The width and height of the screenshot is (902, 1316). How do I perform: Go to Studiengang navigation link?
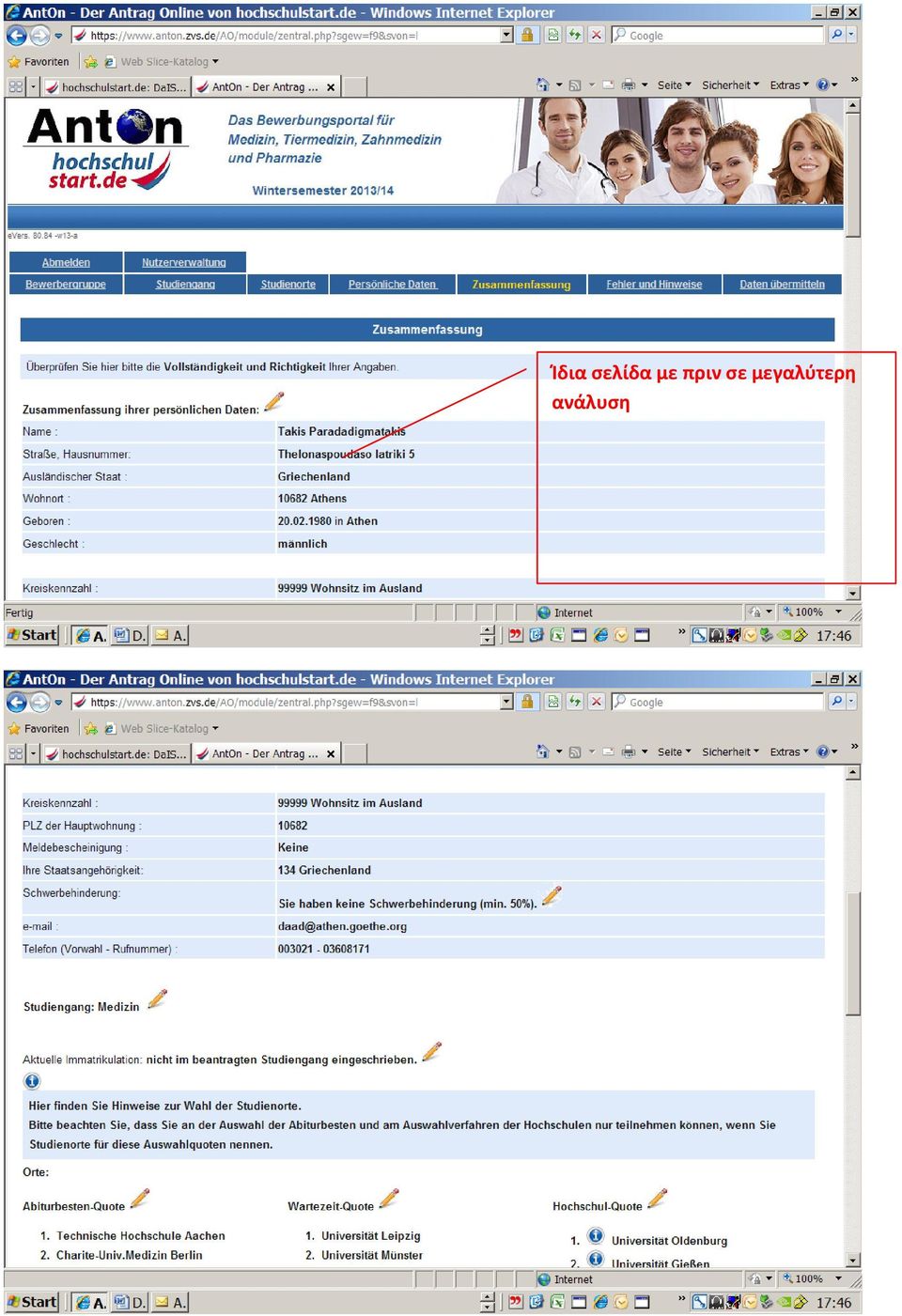click(x=185, y=285)
